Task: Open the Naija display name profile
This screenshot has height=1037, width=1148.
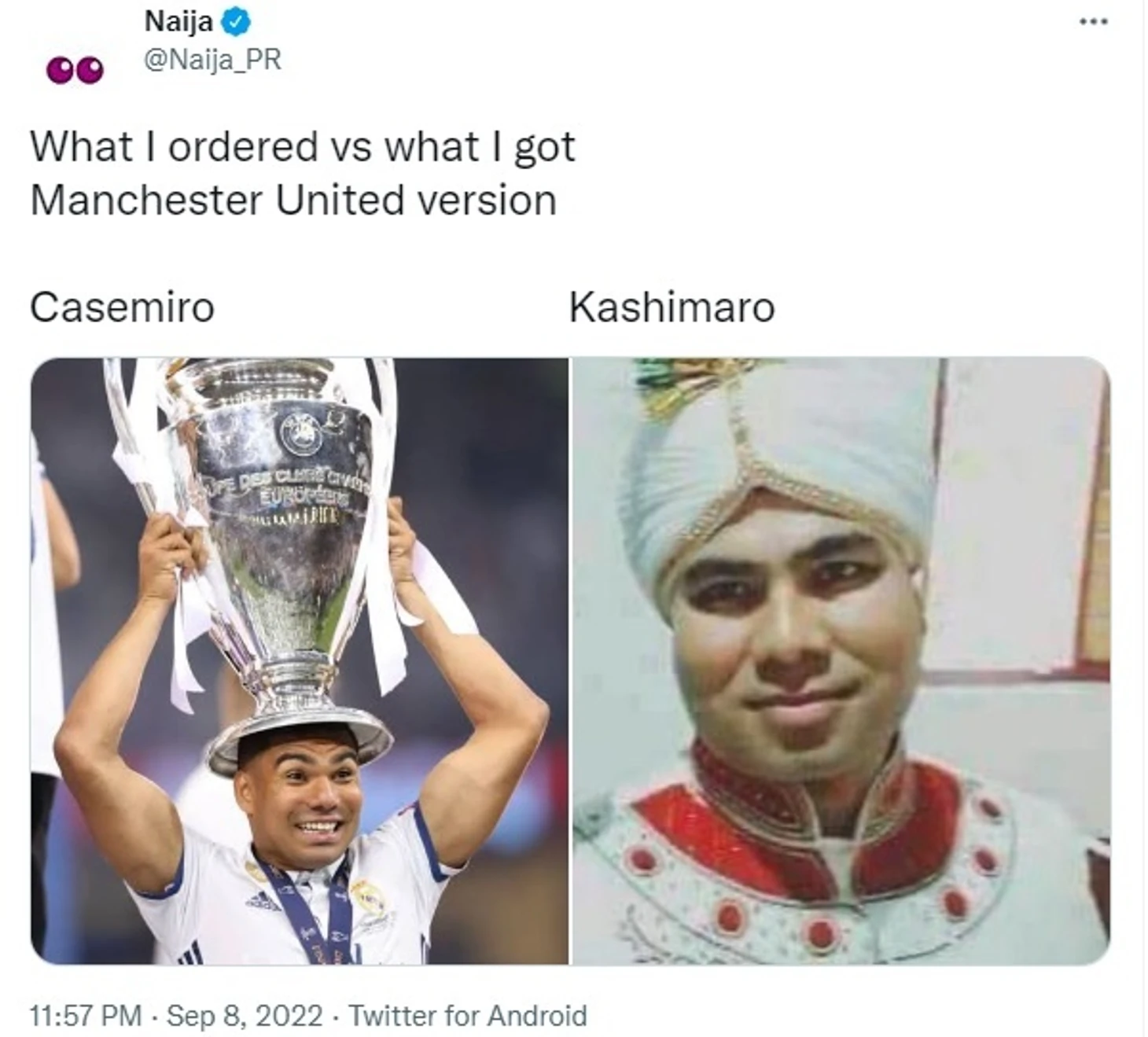Action: coord(178,22)
